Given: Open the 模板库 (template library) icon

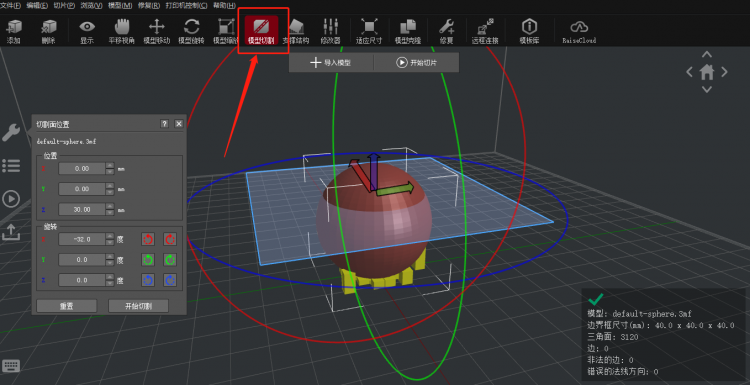Looking at the screenshot, I should (529, 31).
